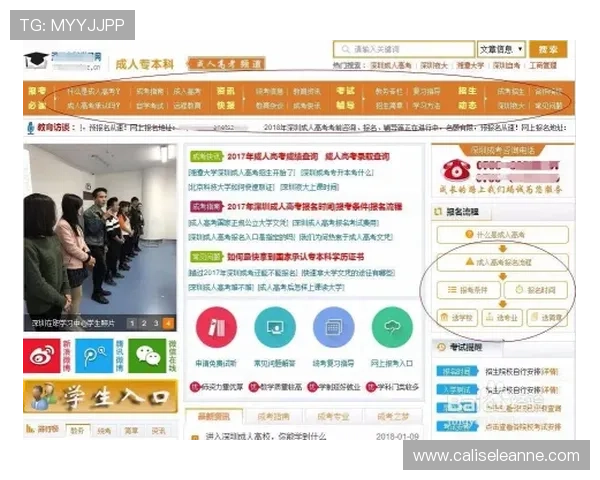Screen dimensions: 600x480
Task: Switch to the 成考专业 tab
Action: pyautogui.click(x=333, y=417)
